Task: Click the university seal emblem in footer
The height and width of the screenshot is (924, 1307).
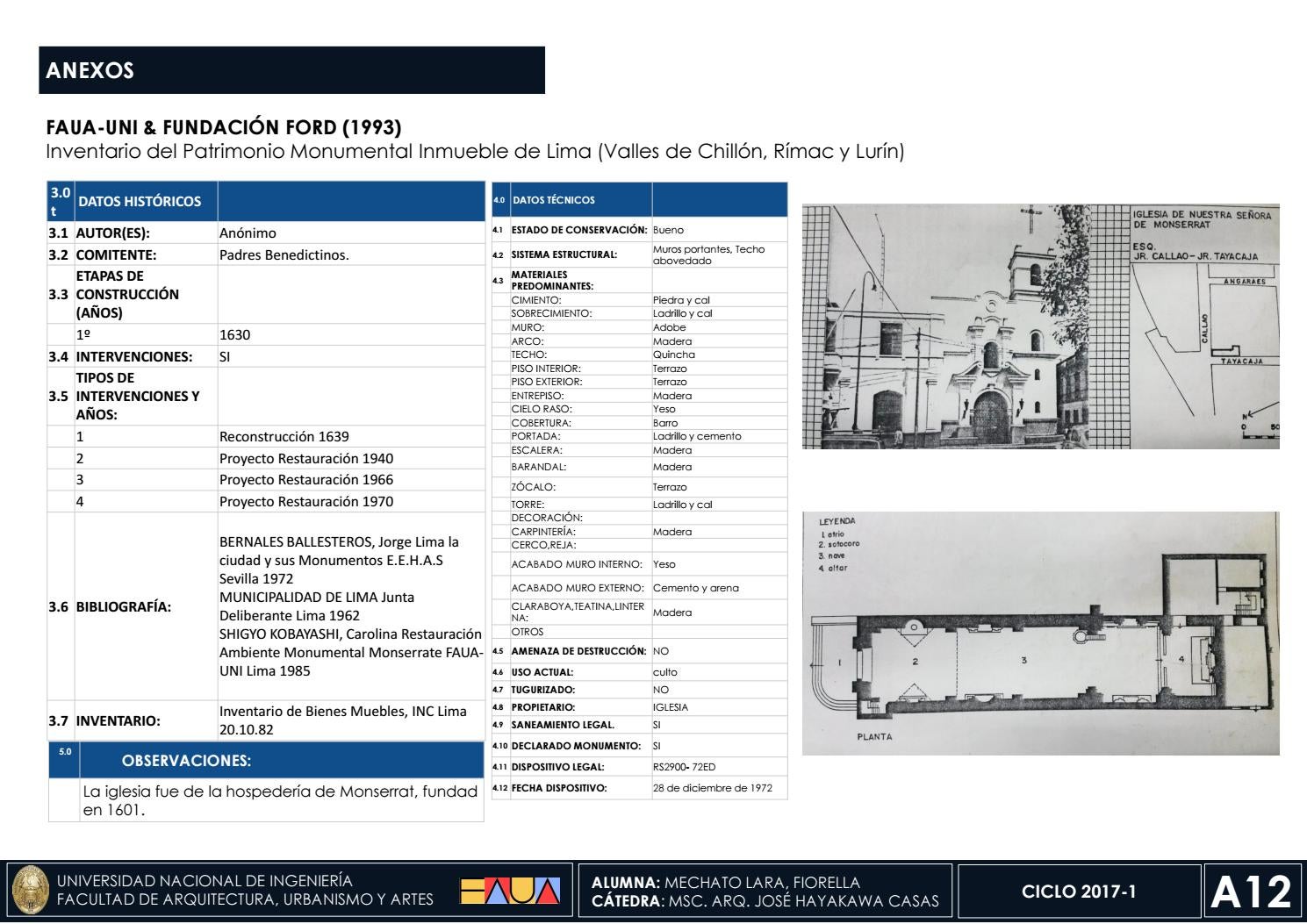Action: tap(30, 891)
